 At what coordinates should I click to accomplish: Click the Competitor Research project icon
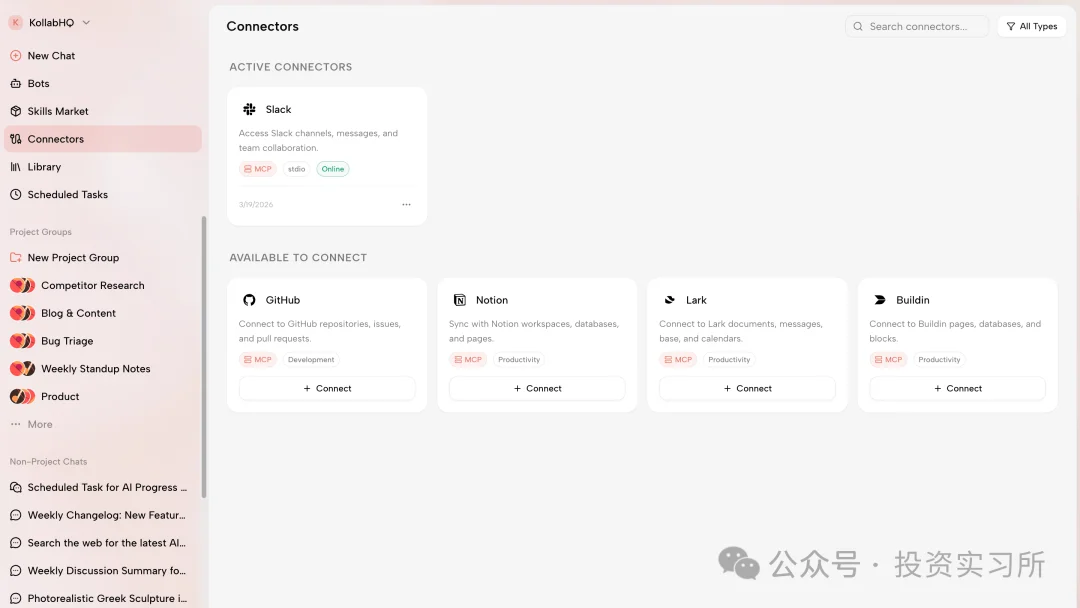pos(22,286)
